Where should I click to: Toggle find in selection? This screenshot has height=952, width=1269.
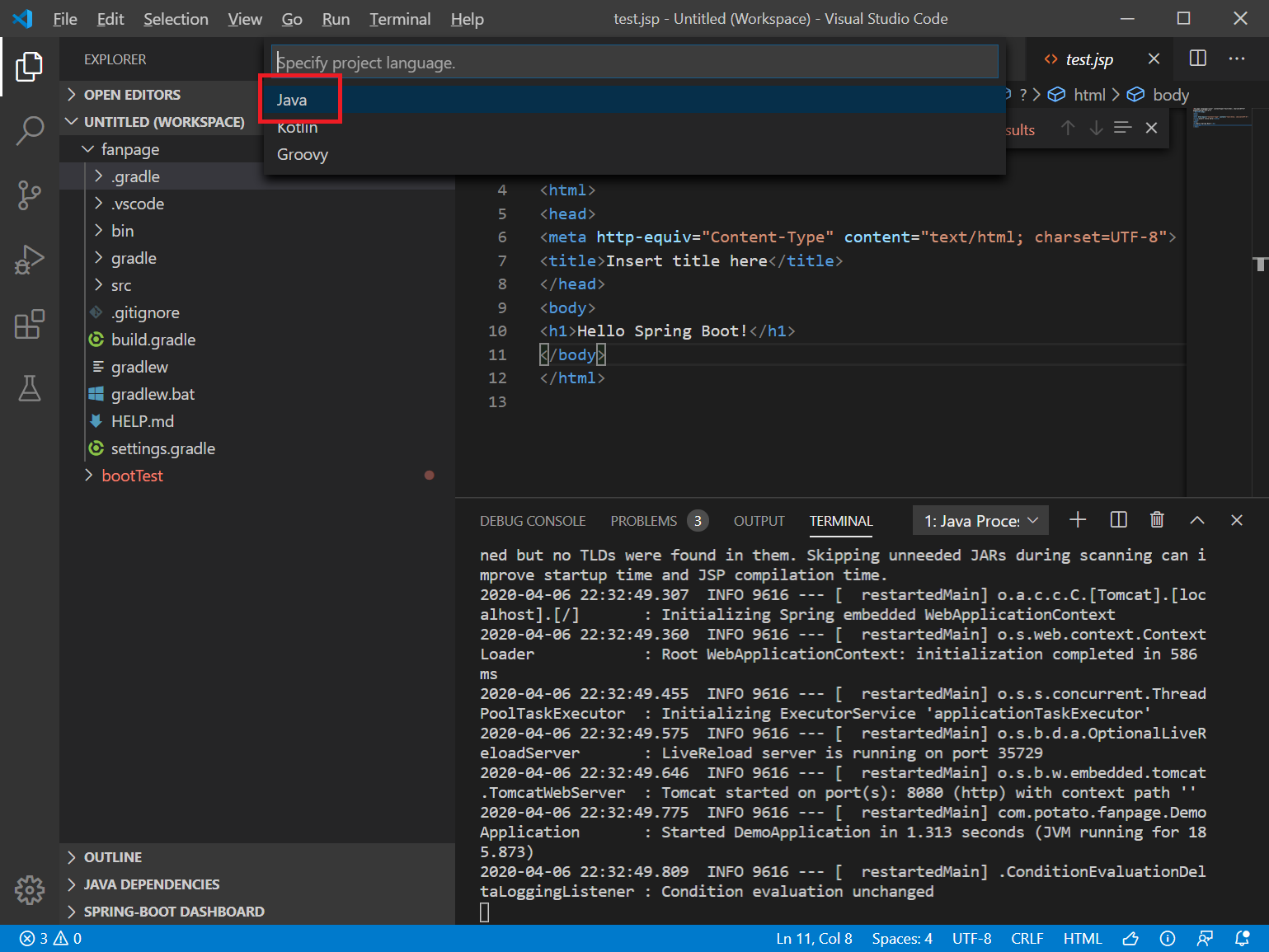[x=1123, y=128]
